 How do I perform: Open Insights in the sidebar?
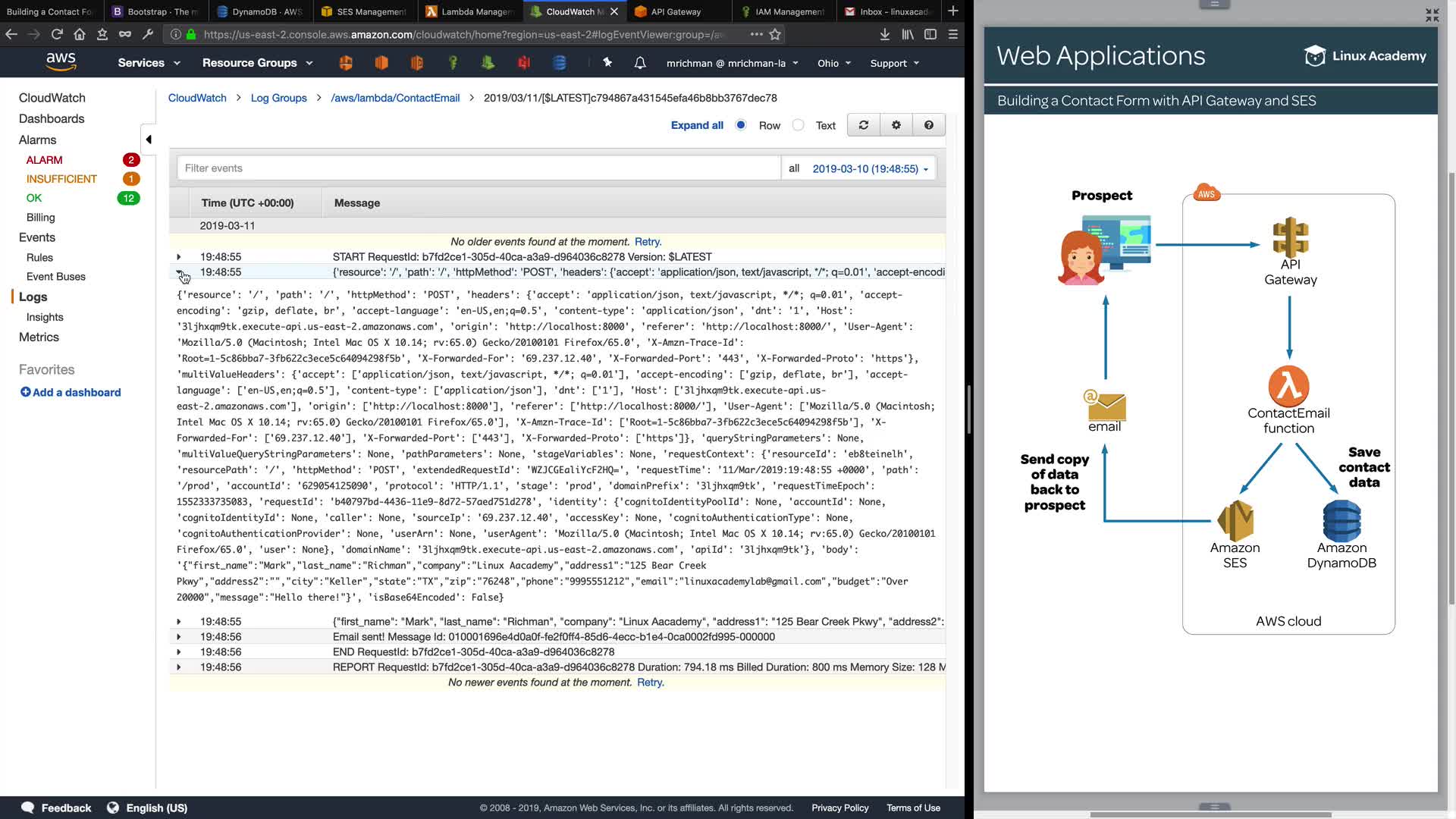point(45,317)
